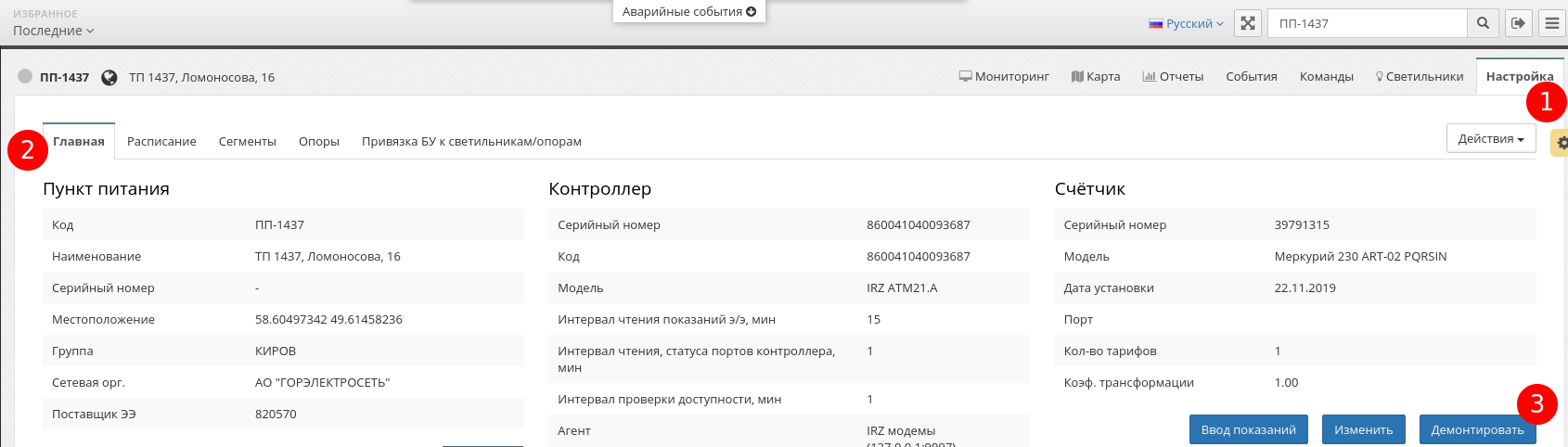Open Мониторинг tab with monitor icon

pos(1004,77)
